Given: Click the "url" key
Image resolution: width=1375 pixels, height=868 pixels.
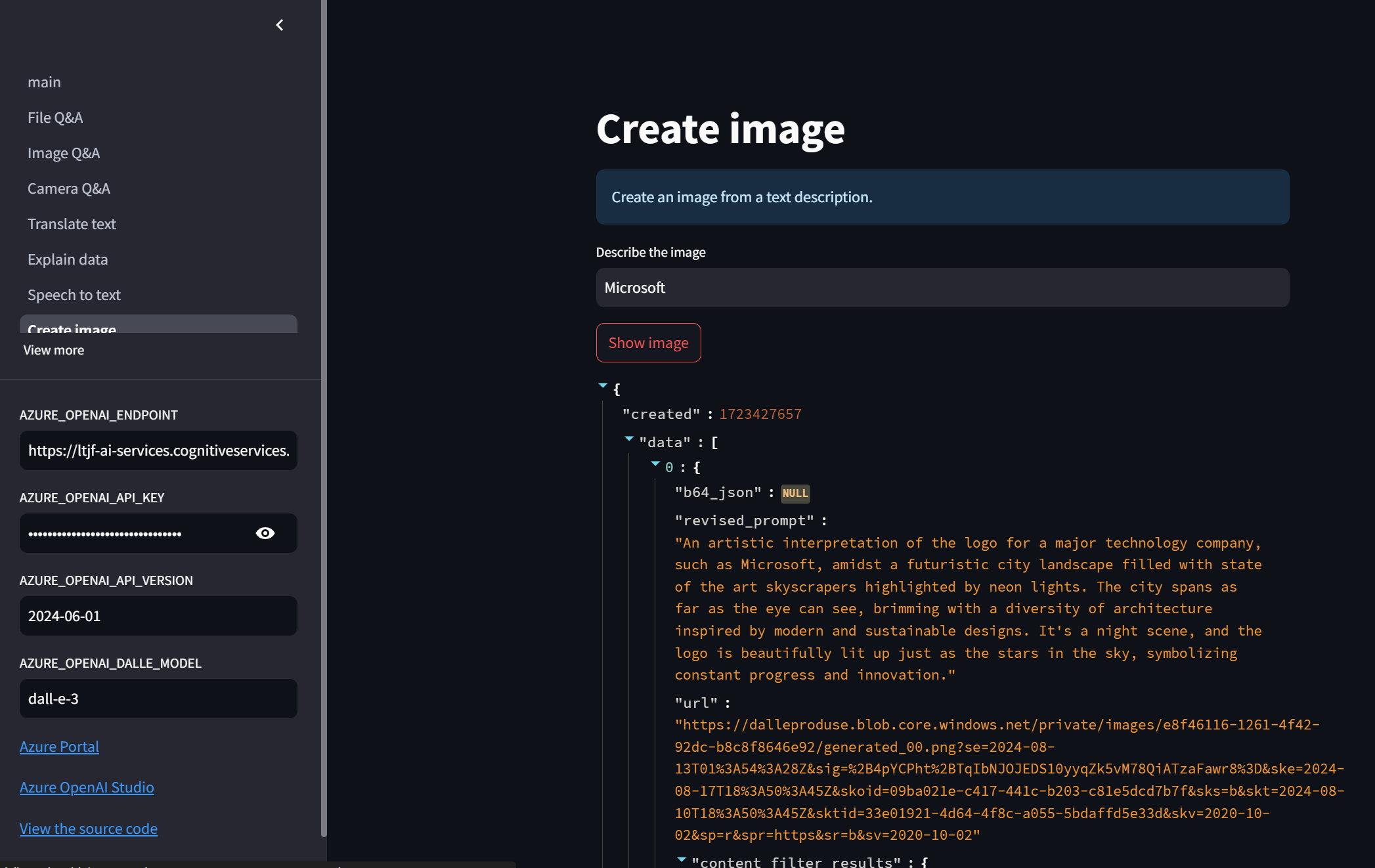Looking at the screenshot, I should pyautogui.click(x=697, y=703).
